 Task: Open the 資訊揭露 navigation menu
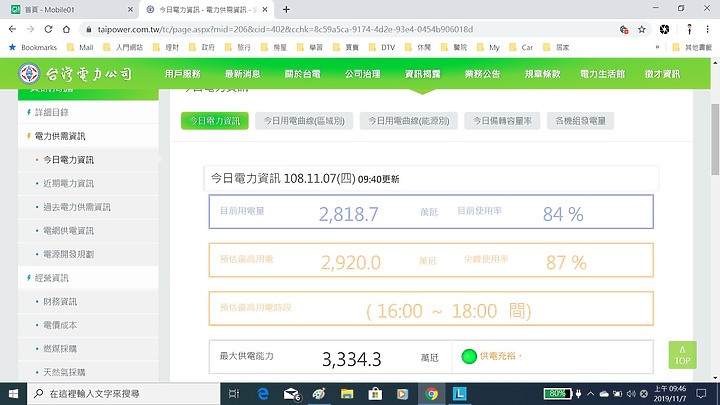point(422,74)
